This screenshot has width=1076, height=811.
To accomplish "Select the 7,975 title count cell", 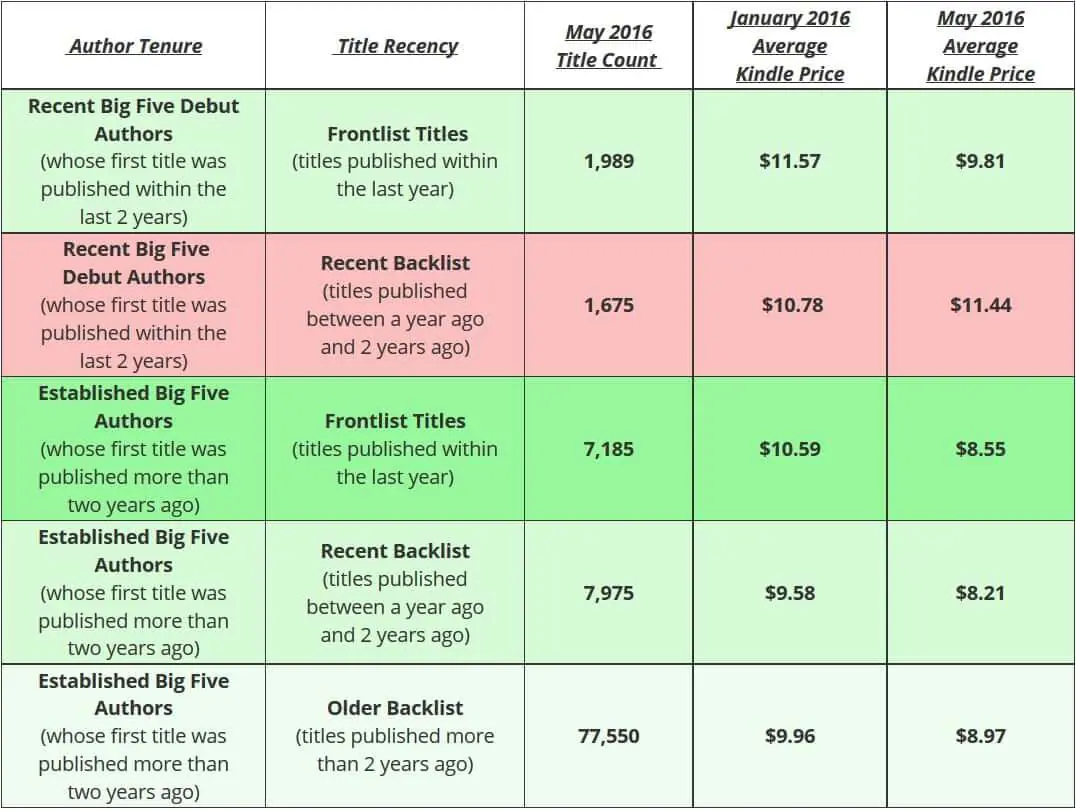I will pyautogui.click(x=609, y=593).
